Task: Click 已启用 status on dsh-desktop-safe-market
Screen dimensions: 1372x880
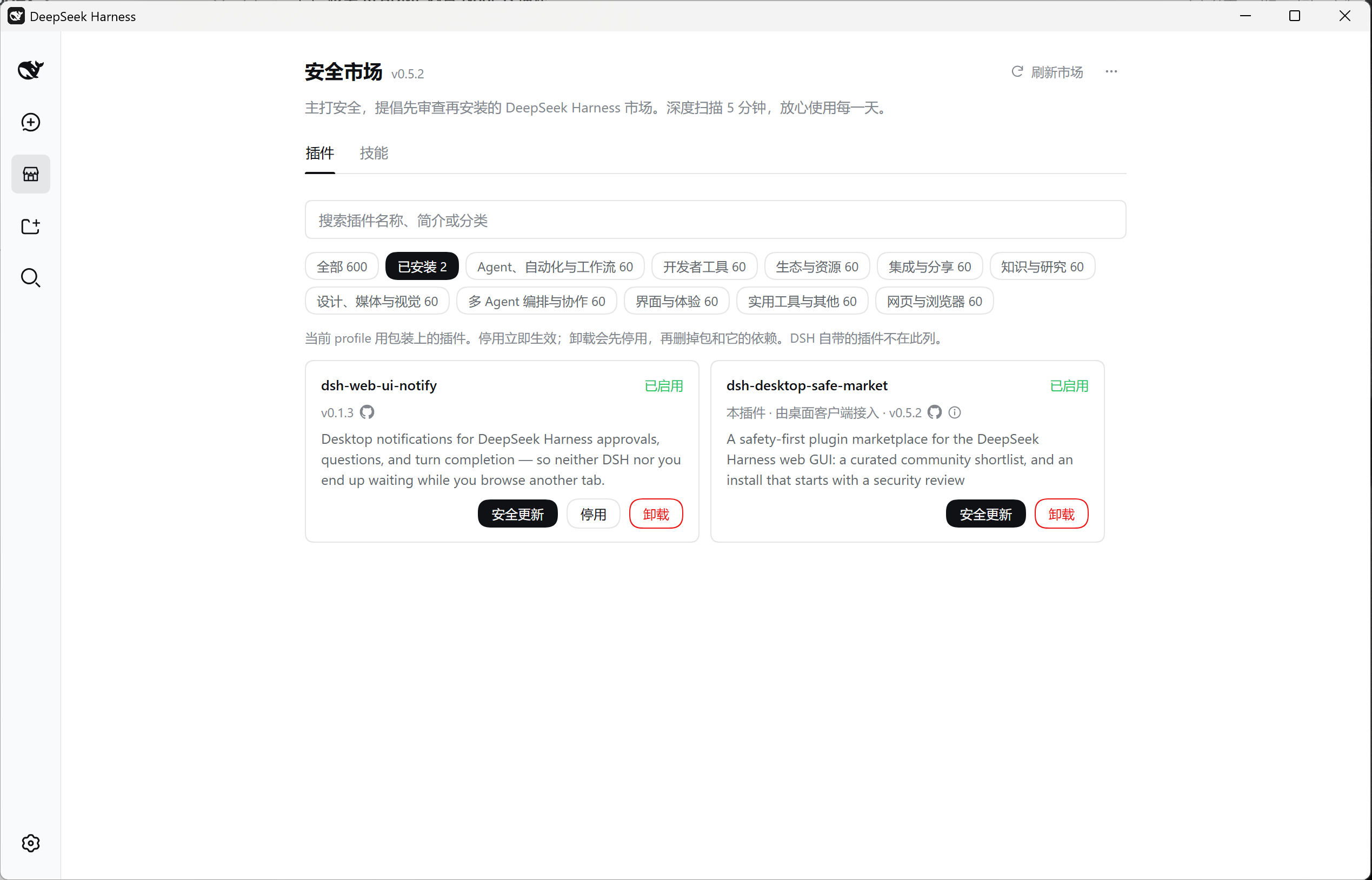Action: click(x=1069, y=386)
